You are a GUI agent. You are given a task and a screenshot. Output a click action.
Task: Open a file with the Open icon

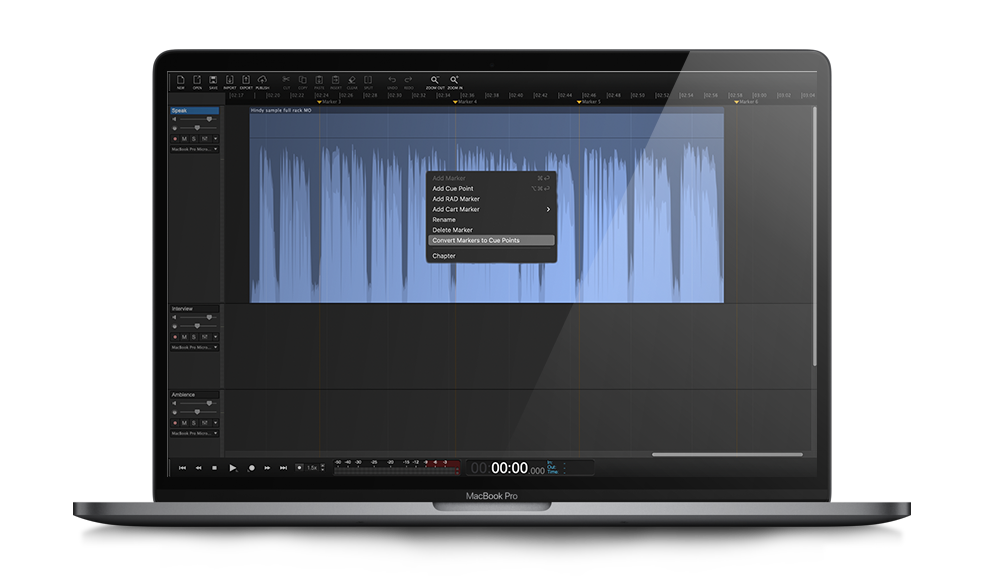[197, 81]
